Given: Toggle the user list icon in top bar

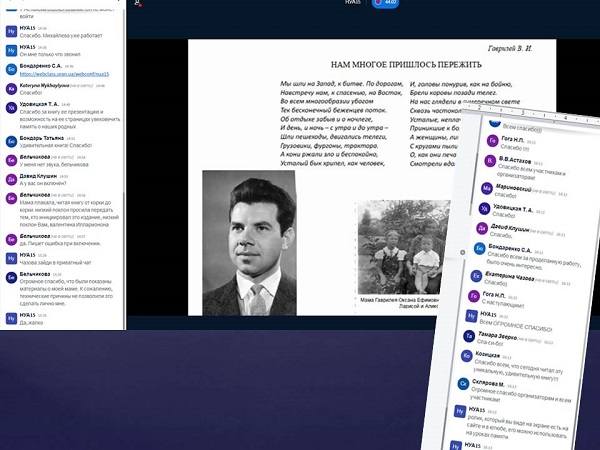Looking at the screenshot, I should pyautogui.click(x=138, y=3).
